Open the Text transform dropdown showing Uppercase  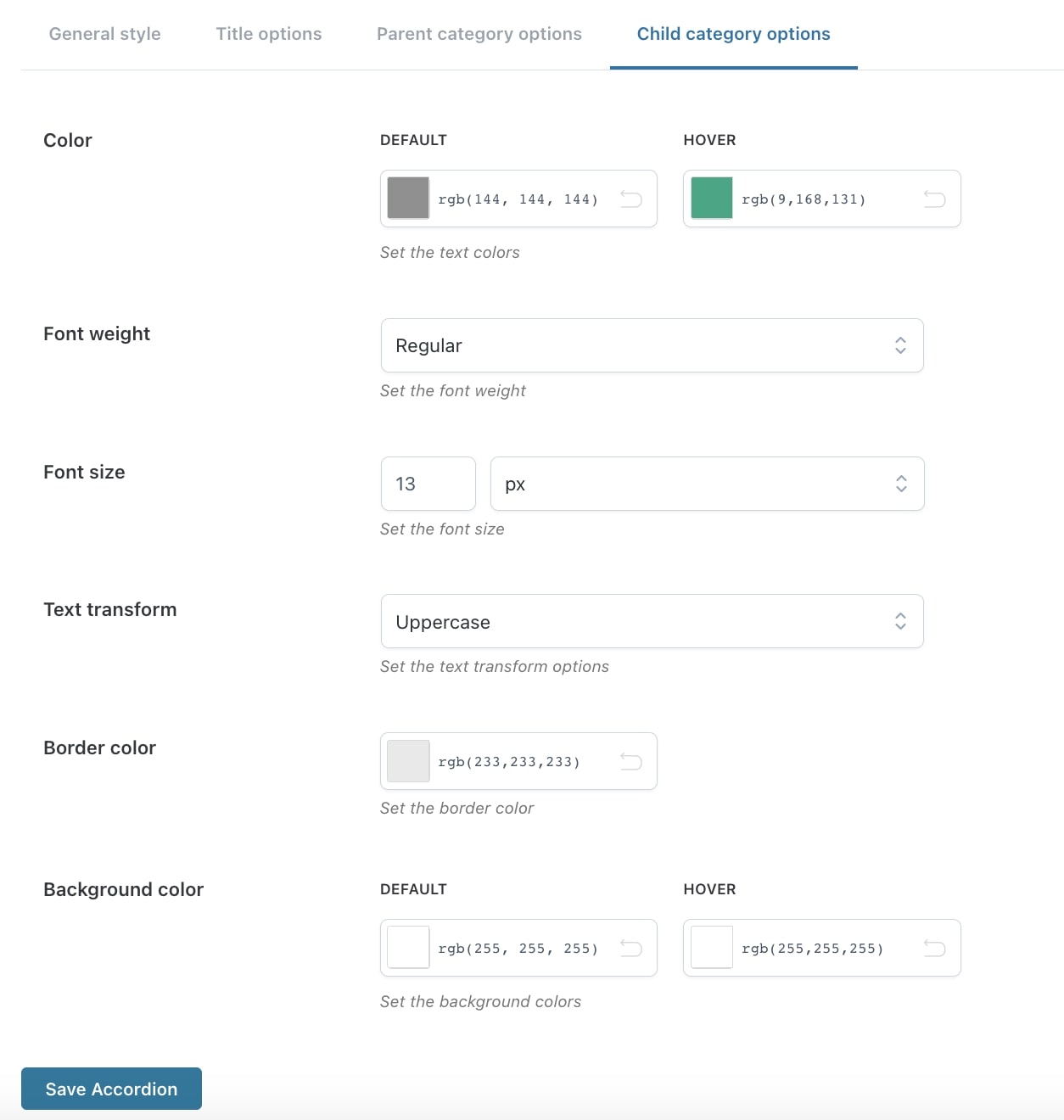(x=652, y=622)
